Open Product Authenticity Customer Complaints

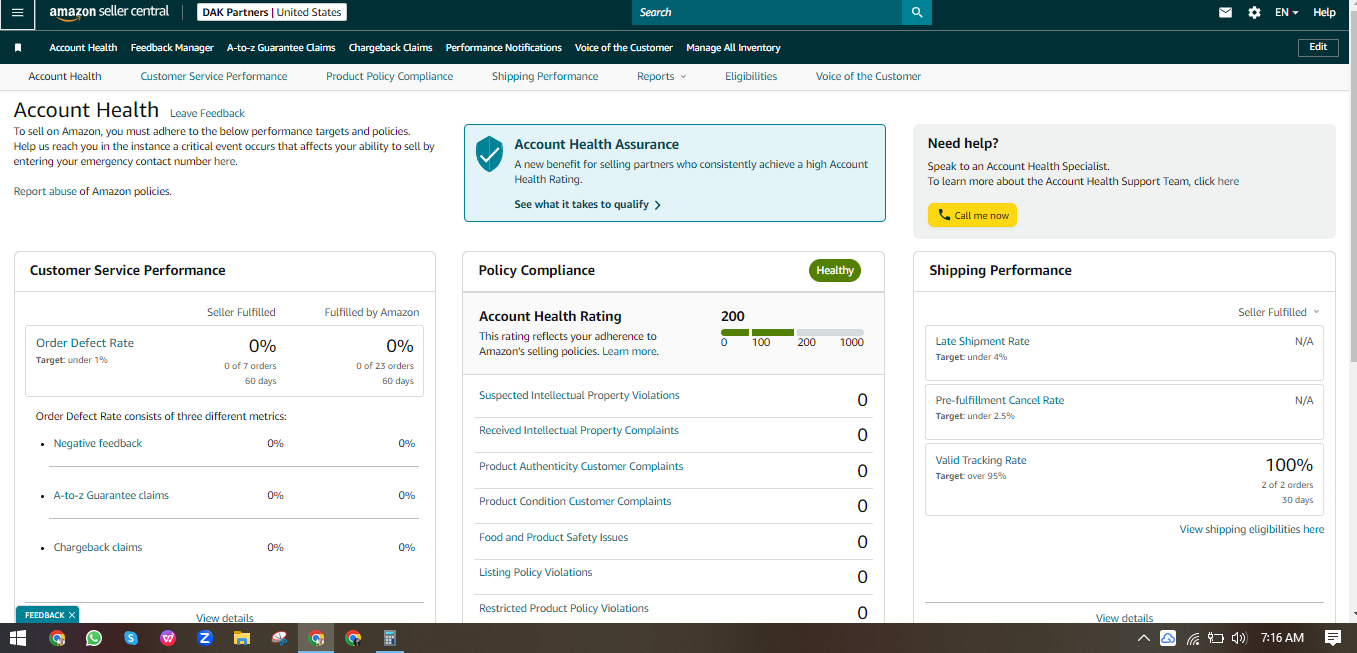pyautogui.click(x=581, y=466)
